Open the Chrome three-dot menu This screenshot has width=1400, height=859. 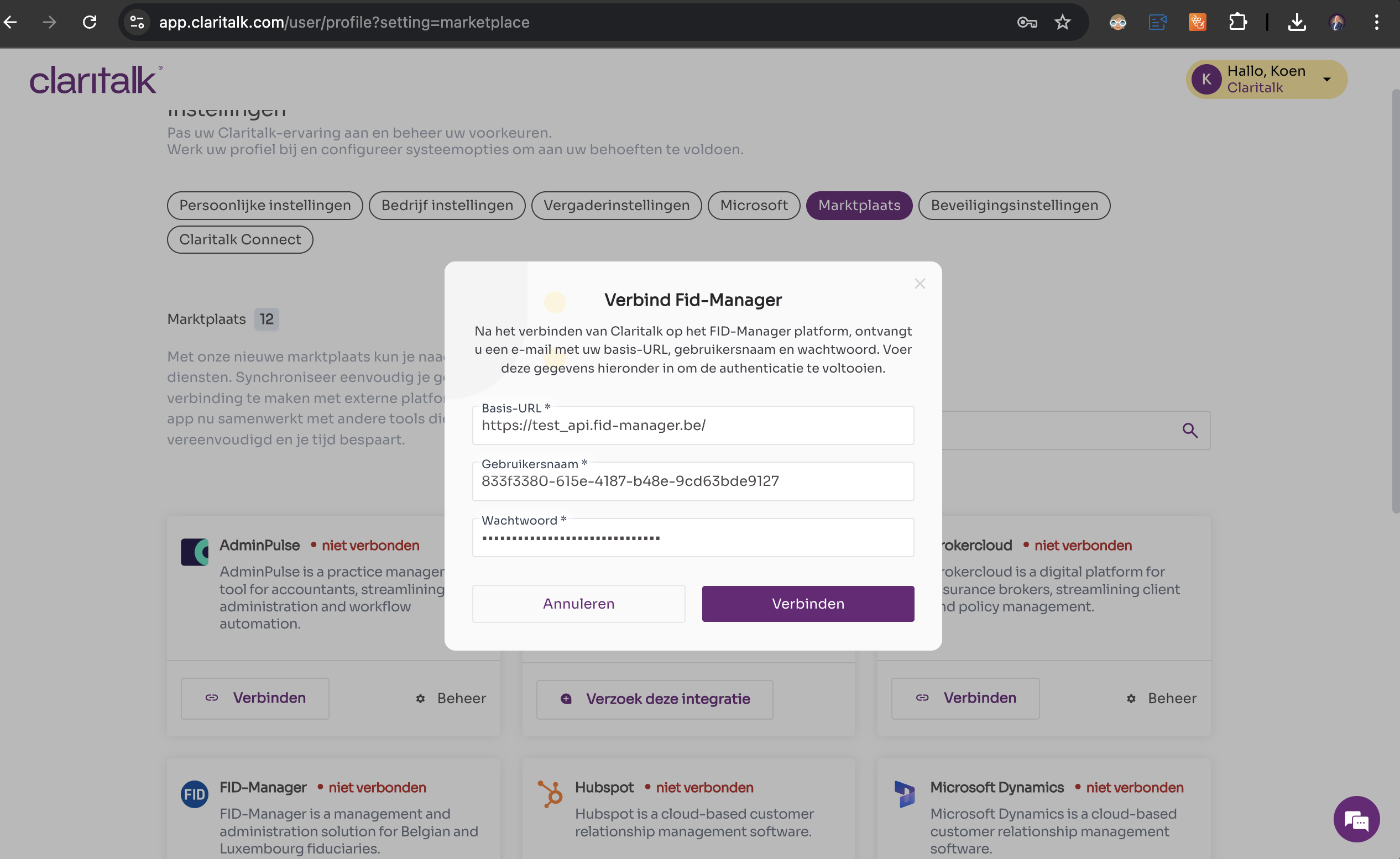1376,22
